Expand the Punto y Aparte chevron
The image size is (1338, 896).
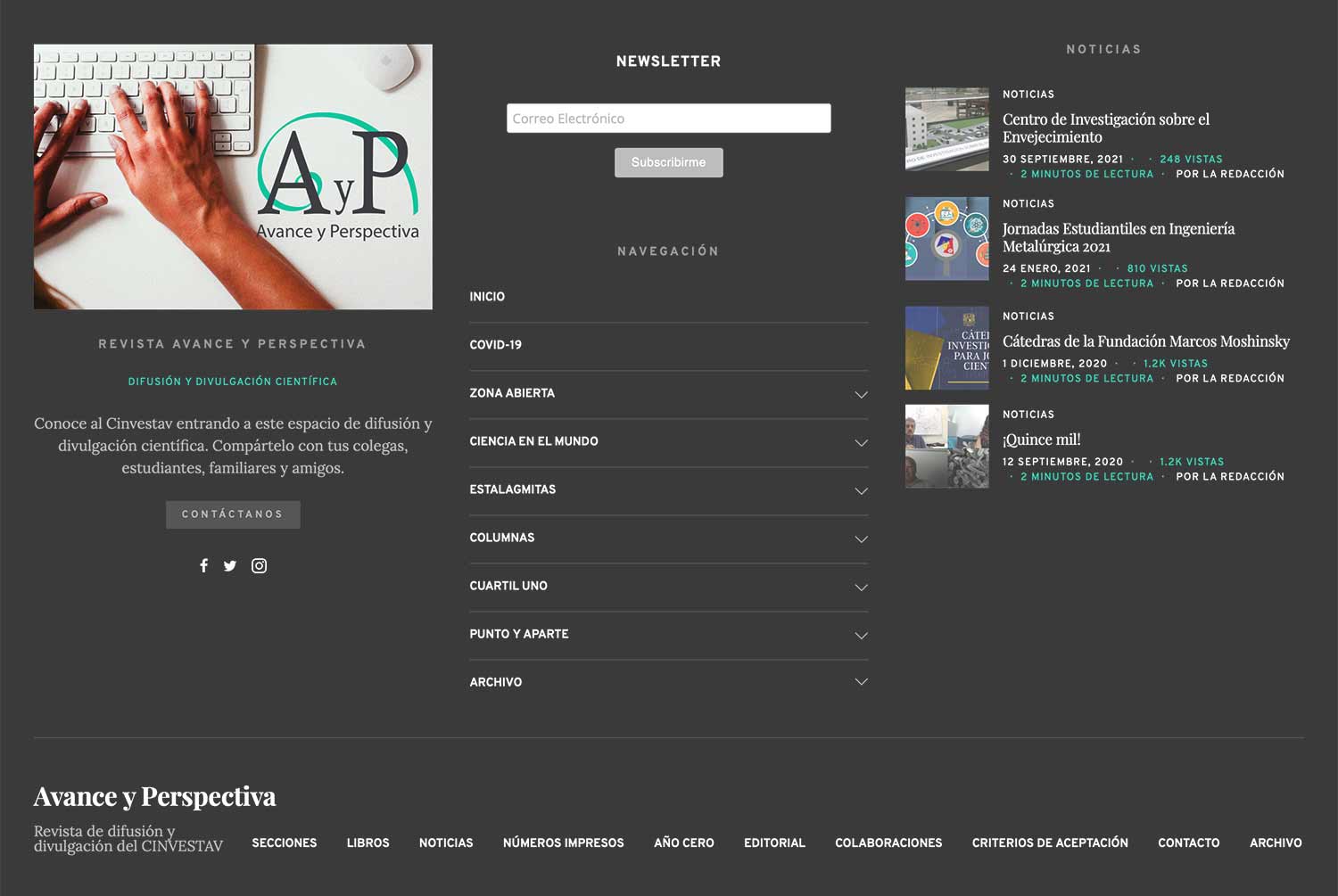click(861, 635)
